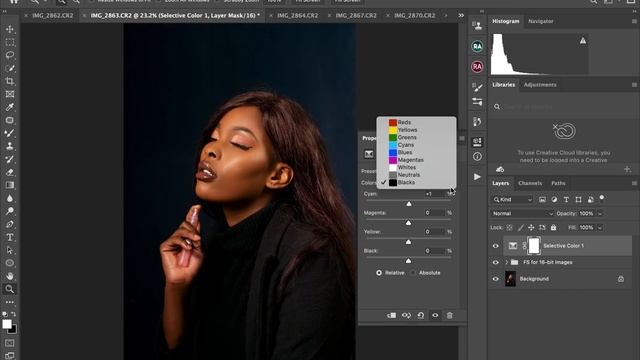640x360 pixels.
Task: Select the Path Selection tool
Action: (x=10, y=250)
